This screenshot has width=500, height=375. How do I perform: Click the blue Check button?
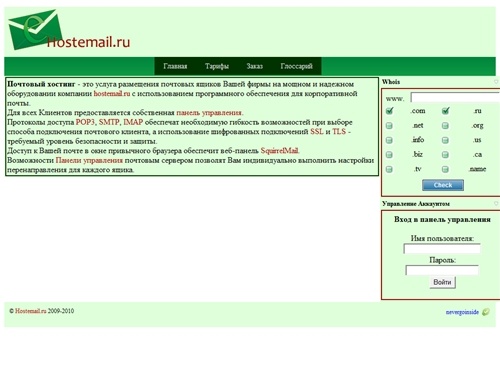pos(443,185)
